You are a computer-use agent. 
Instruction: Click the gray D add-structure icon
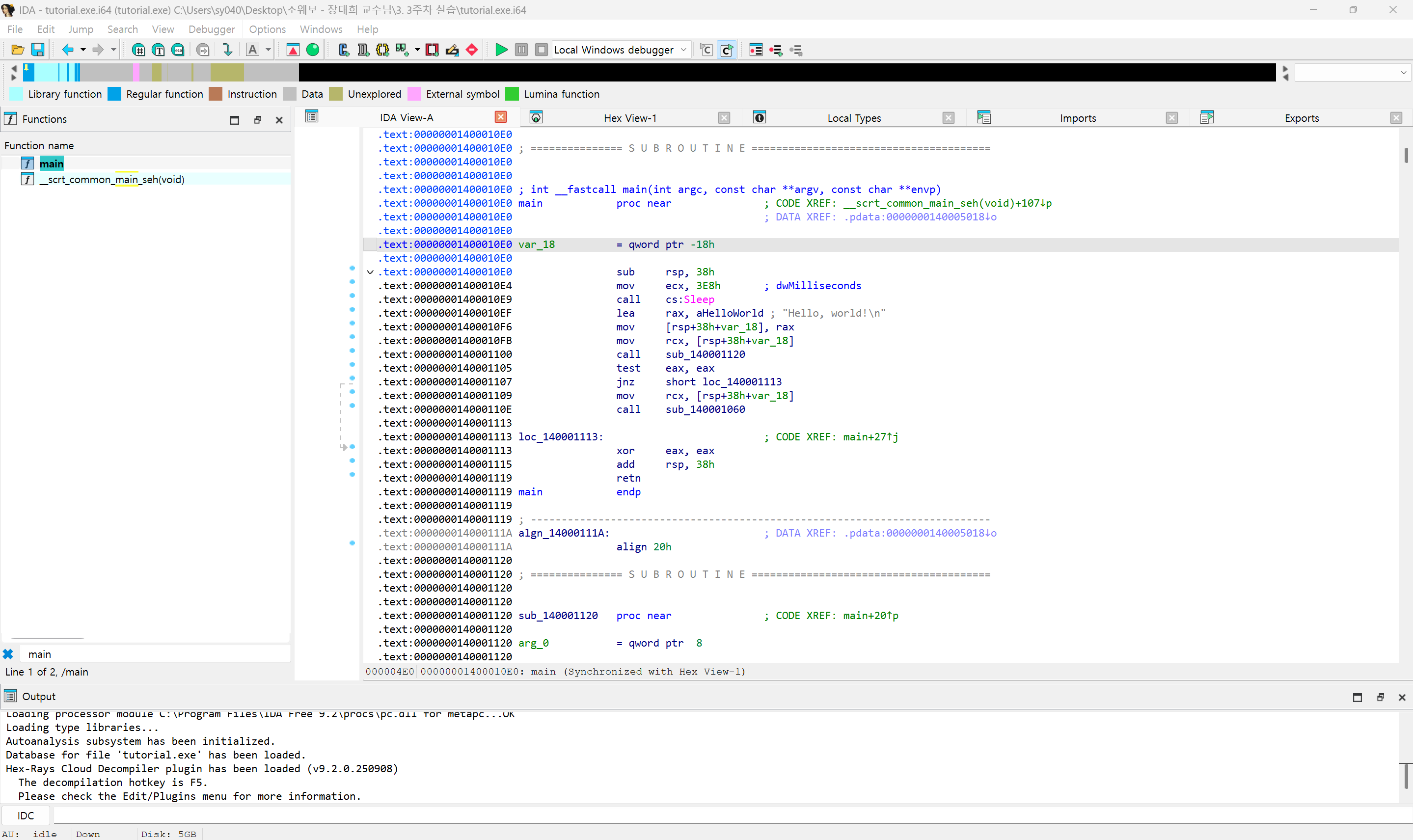tap(363, 50)
